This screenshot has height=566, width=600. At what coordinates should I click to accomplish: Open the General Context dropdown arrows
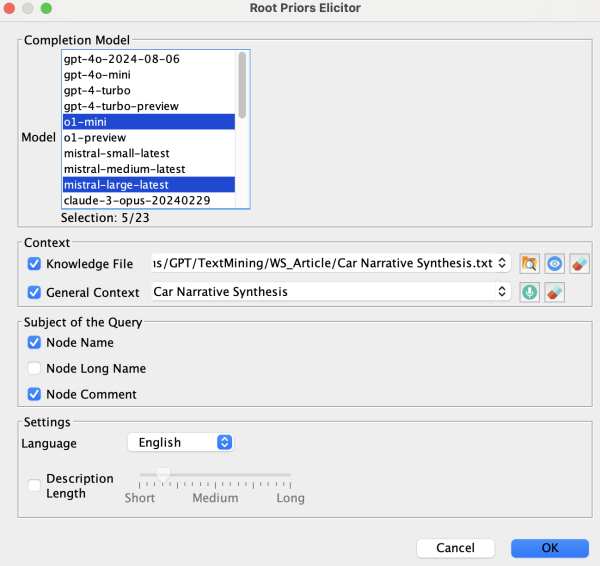pyautogui.click(x=502, y=292)
